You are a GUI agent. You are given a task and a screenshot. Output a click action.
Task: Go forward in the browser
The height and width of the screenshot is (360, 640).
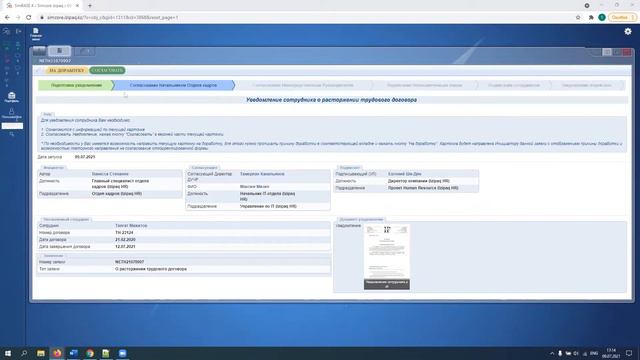pyautogui.click(x=18, y=18)
